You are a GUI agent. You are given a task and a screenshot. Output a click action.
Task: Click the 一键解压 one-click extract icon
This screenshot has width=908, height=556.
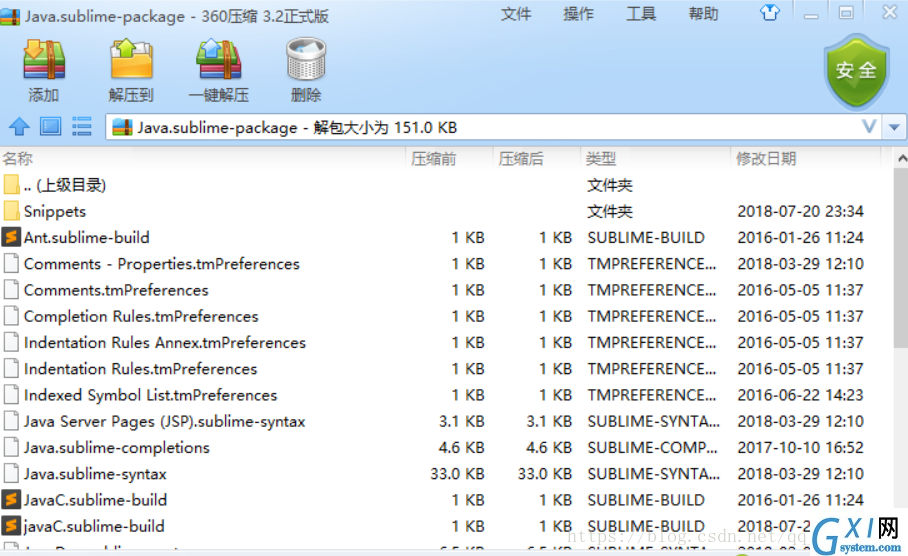click(x=219, y=60)
